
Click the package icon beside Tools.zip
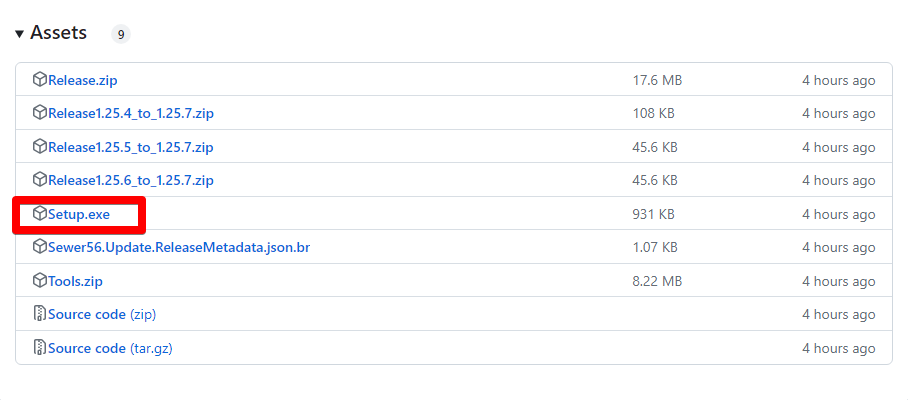[x=40, y=281]
